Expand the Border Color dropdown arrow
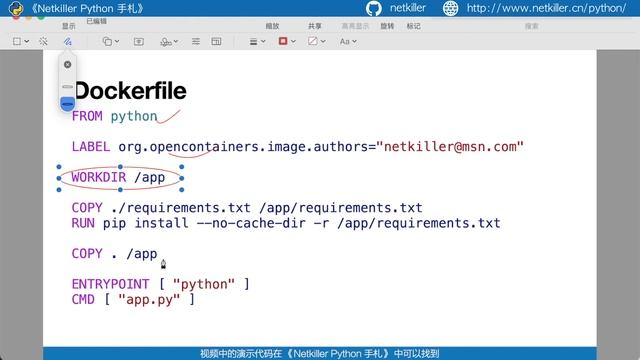This screenshot has height=360, width=640. pos(293,42)
